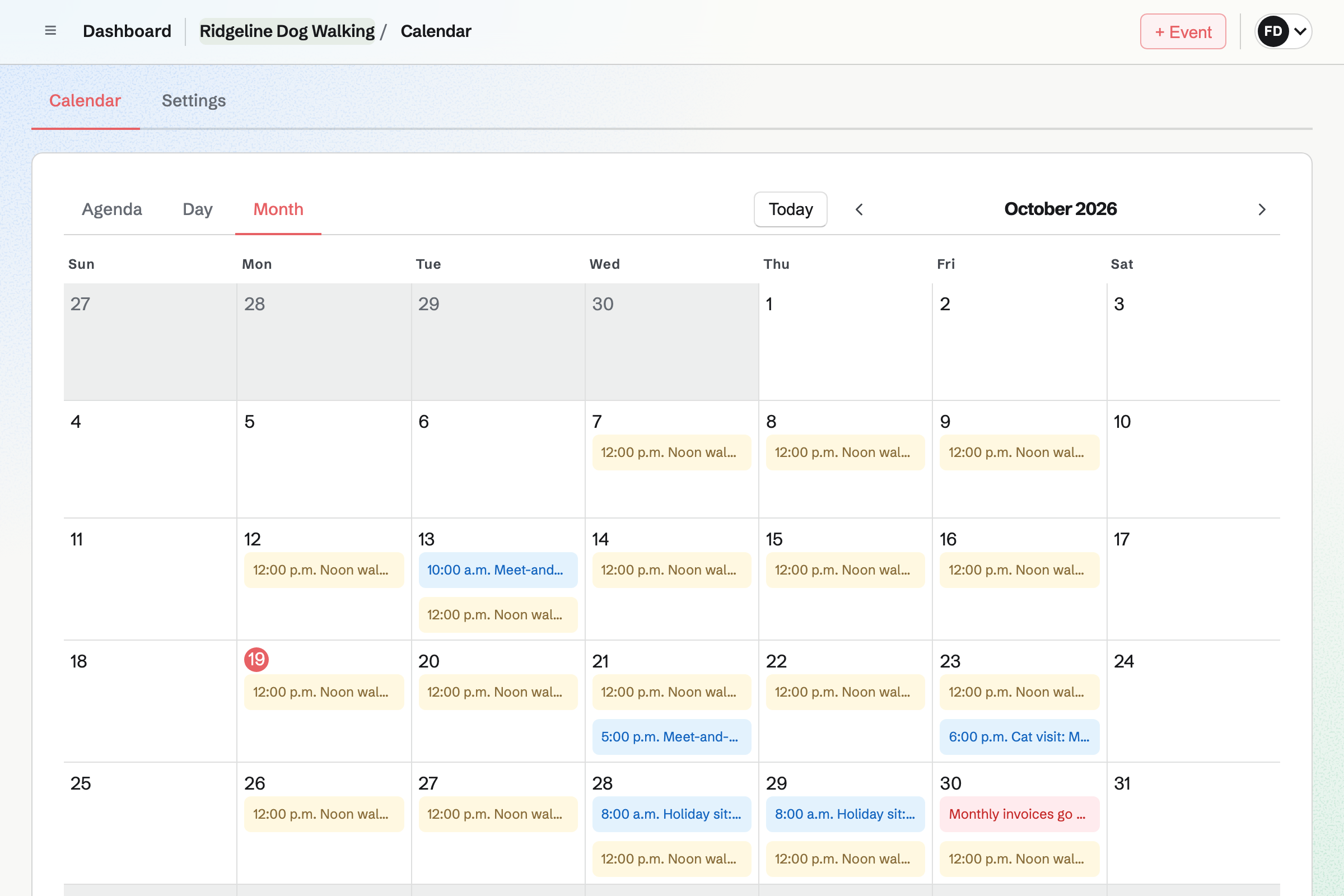
Task: Open Noon walk event on October 19
Action: click(324, 692)
